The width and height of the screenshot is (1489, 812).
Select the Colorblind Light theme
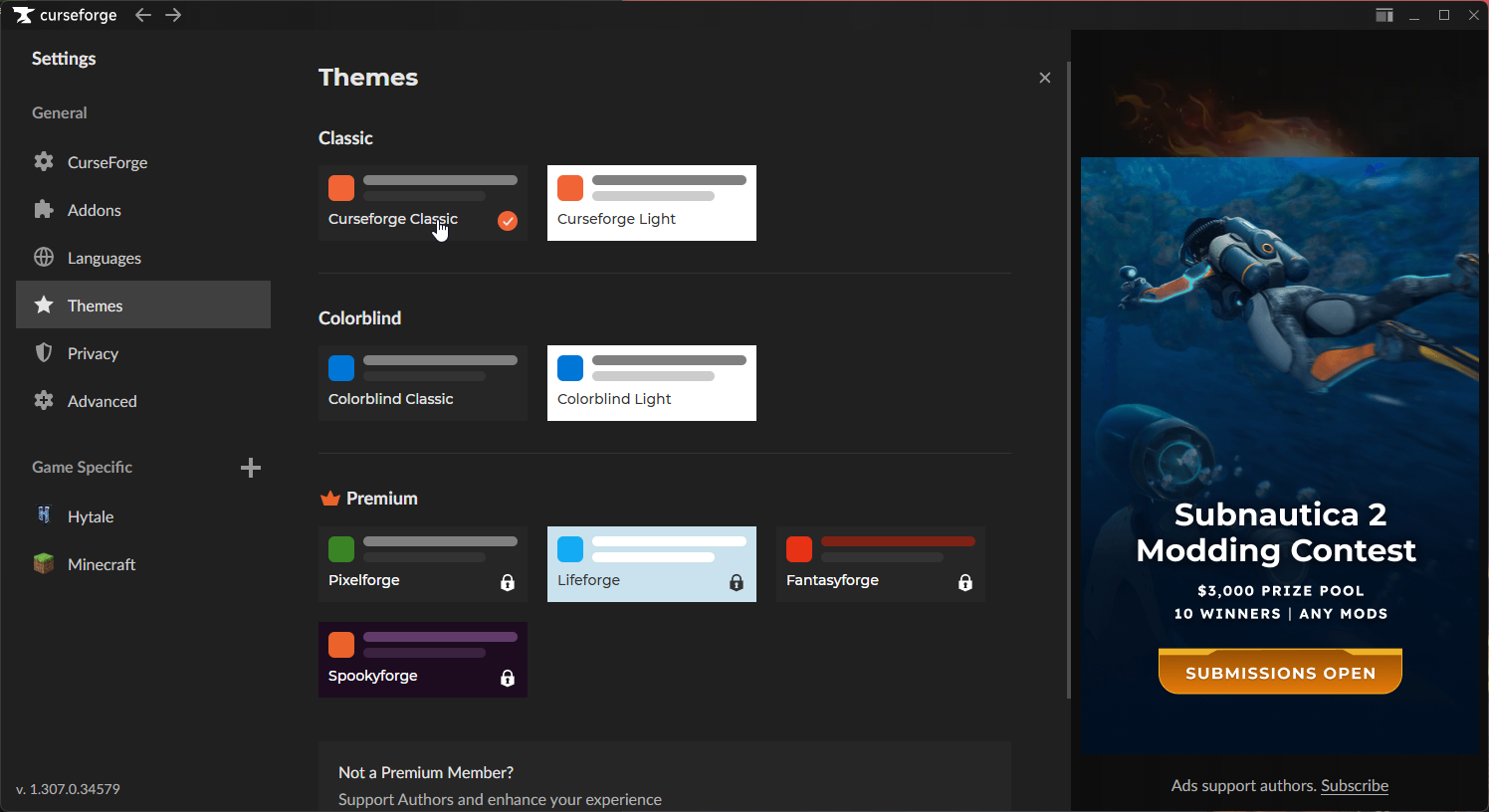652,383
